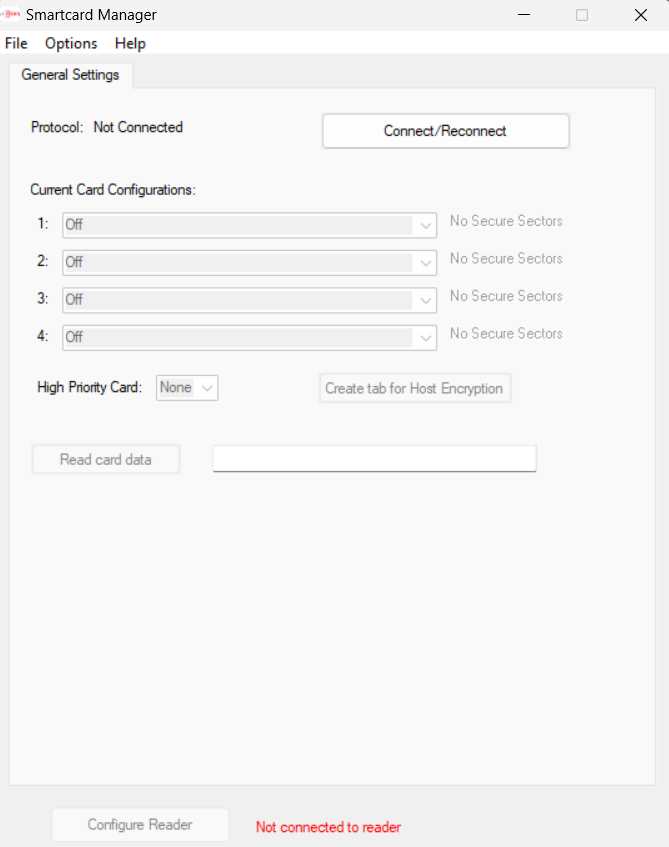
Task: Click the chevron arrow on configuration 1
Action: coord(424,224)
